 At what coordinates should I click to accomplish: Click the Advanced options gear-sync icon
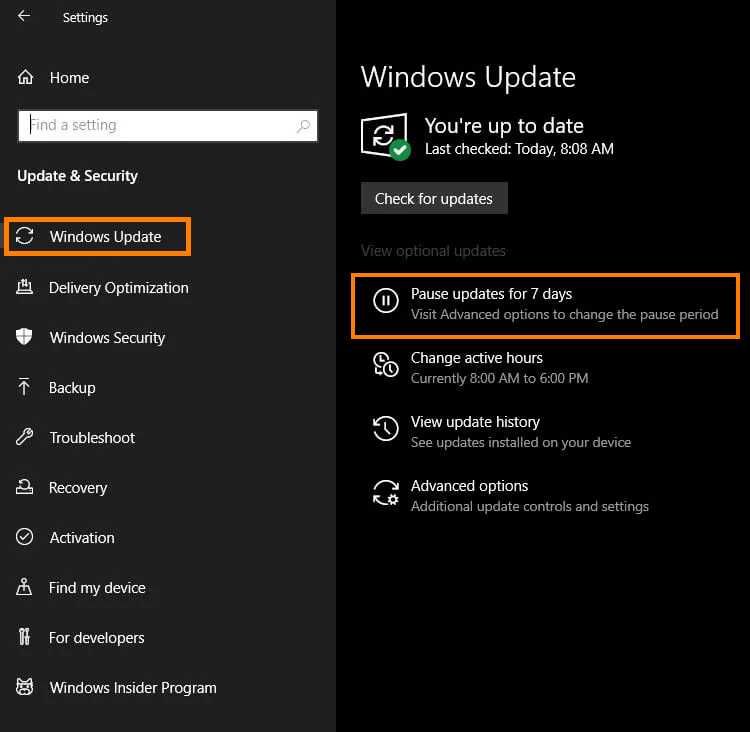386,493
